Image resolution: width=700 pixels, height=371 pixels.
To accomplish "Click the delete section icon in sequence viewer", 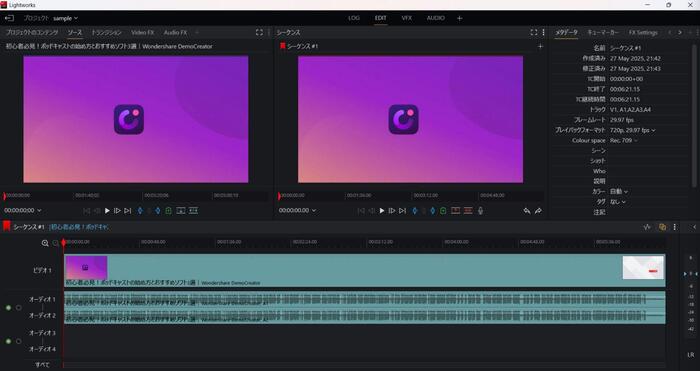I will coord(468,211).
